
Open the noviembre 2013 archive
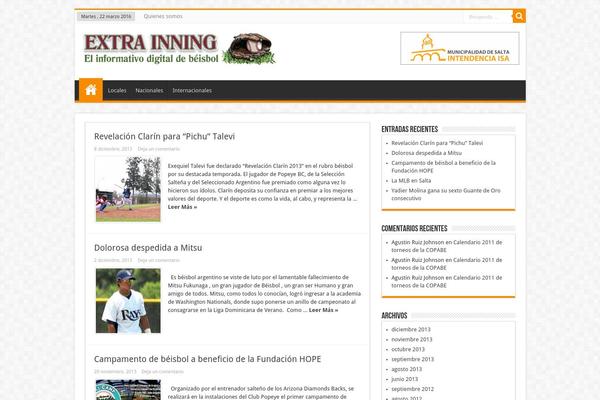[411, 339]
